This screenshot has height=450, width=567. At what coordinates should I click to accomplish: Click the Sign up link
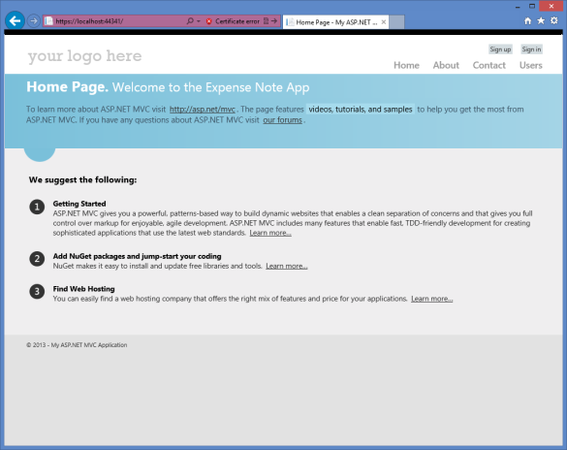coord(500,49)
